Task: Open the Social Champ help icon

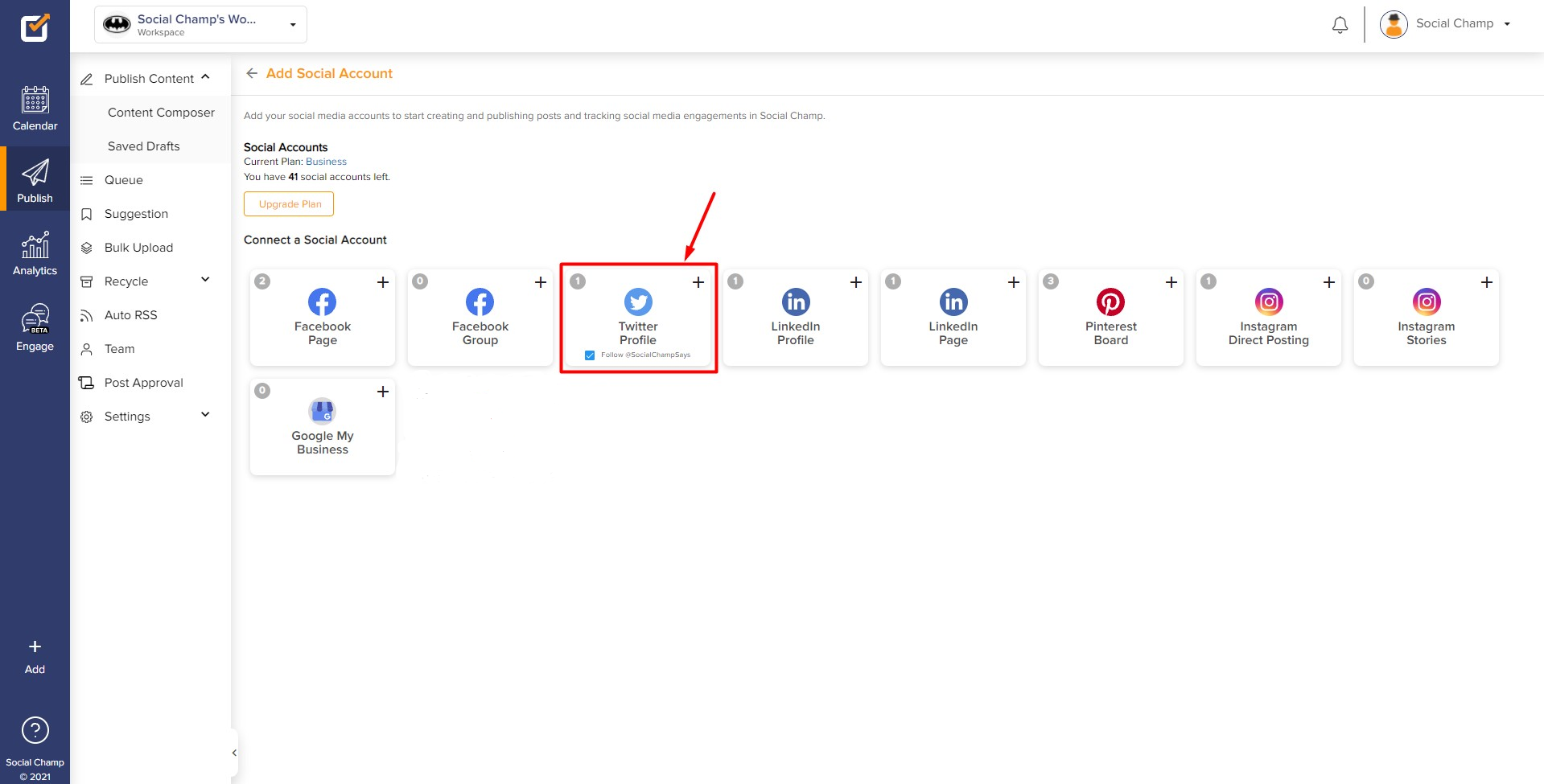Action: (35, 730)
